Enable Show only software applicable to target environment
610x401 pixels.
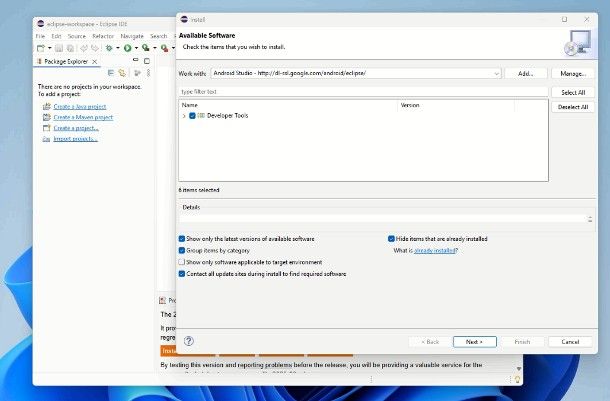point(182,262)
